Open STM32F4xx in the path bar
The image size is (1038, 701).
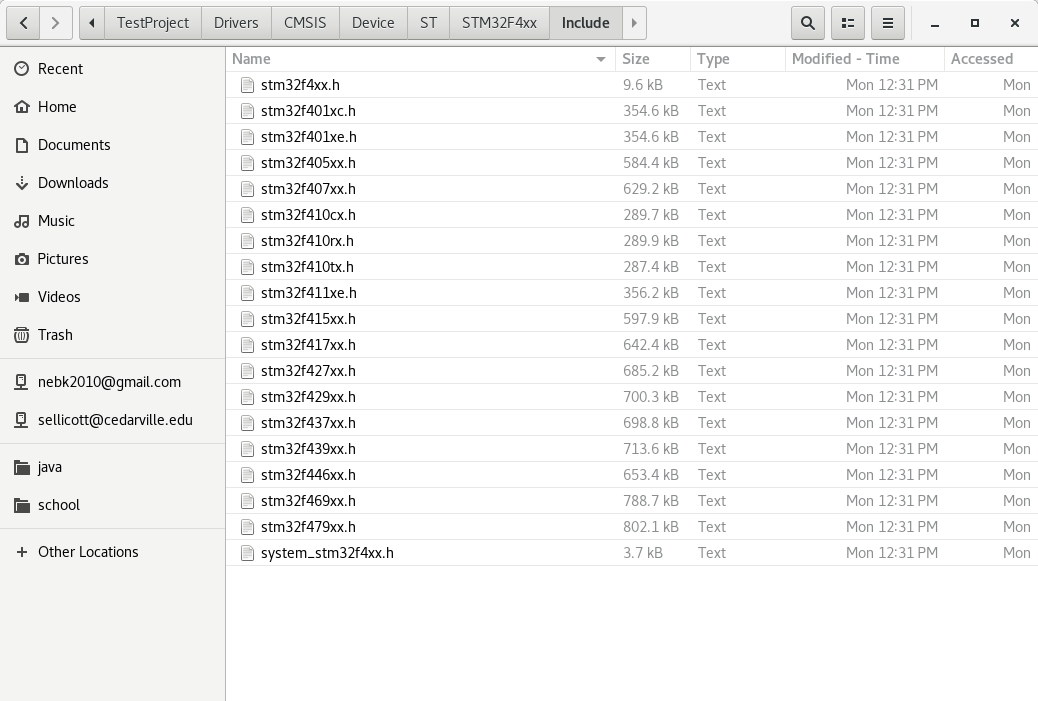499,23
